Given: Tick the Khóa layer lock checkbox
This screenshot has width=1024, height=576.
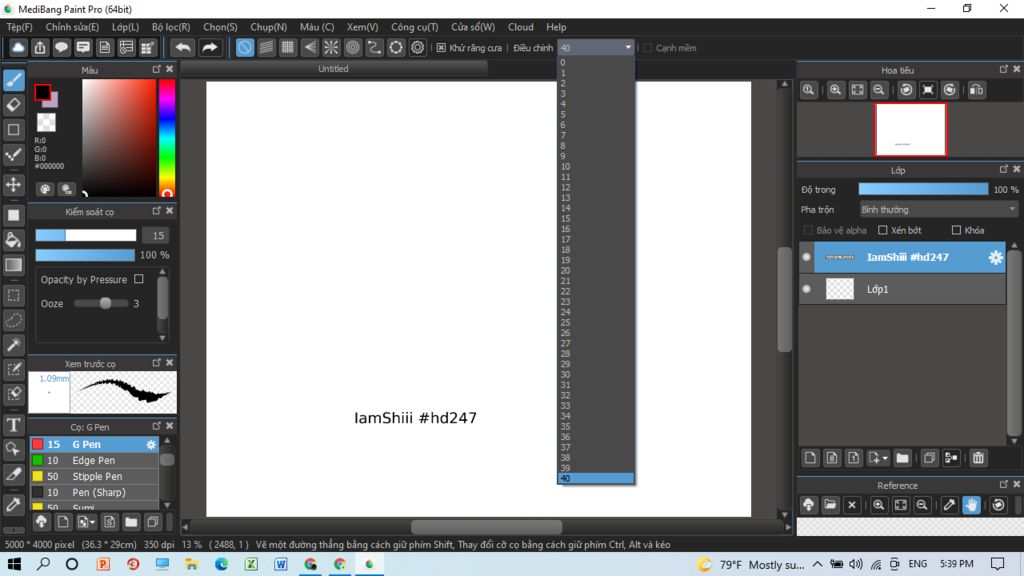Looking at the screenshot, I should coord(956,231).
